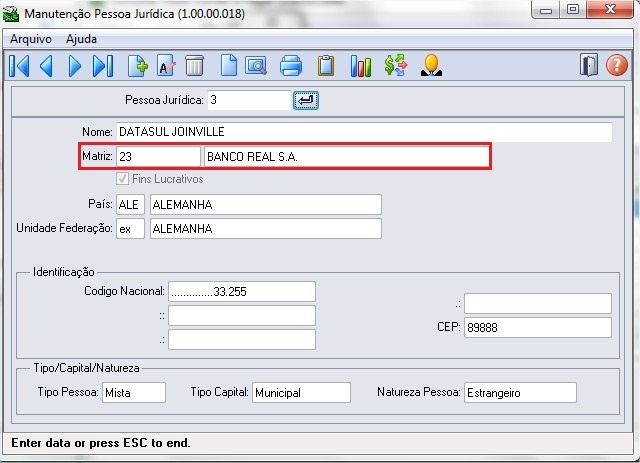Jump to the last record

[102, 67]
